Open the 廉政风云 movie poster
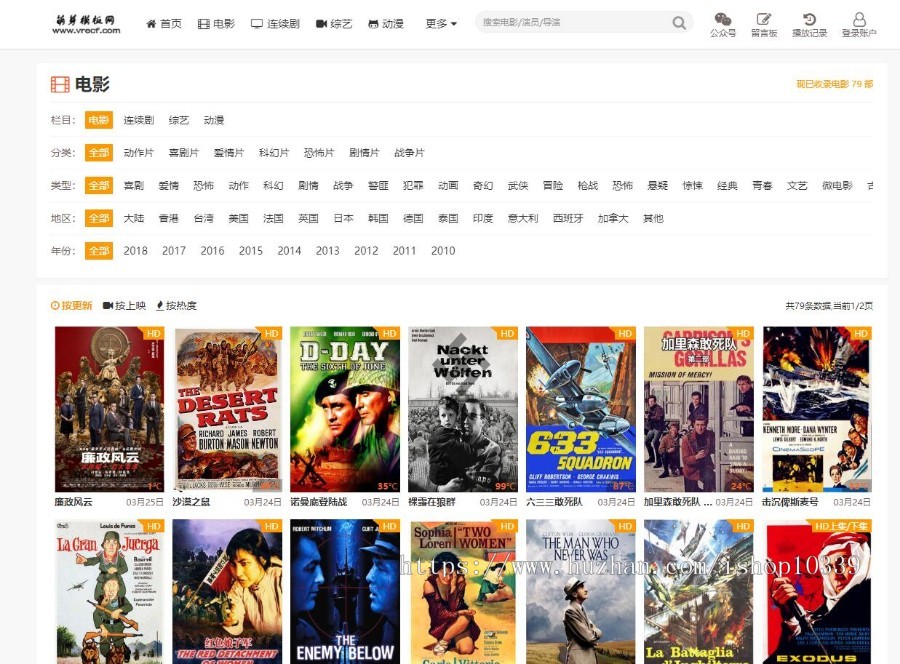Screen dimensions: 900x664 tap(109, 409)
